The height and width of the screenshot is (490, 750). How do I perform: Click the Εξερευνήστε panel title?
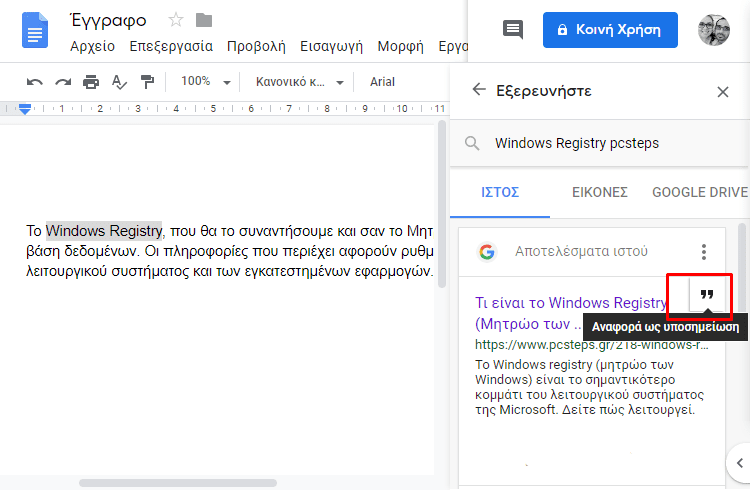pos(544,90)
